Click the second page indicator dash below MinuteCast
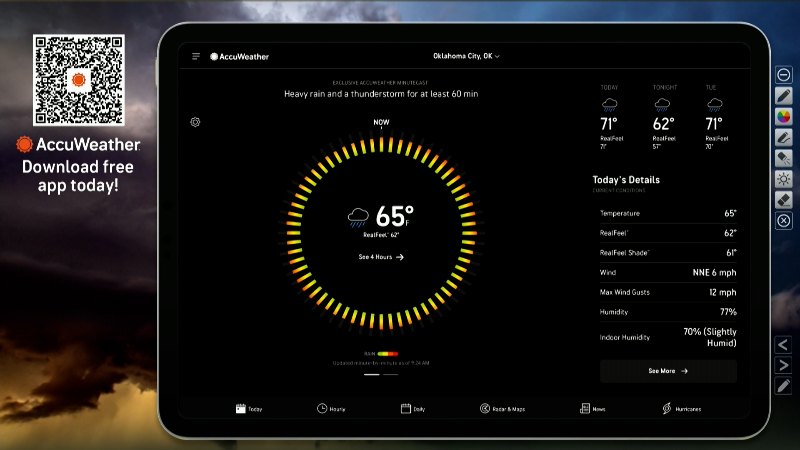 click(x=390, y=374)
